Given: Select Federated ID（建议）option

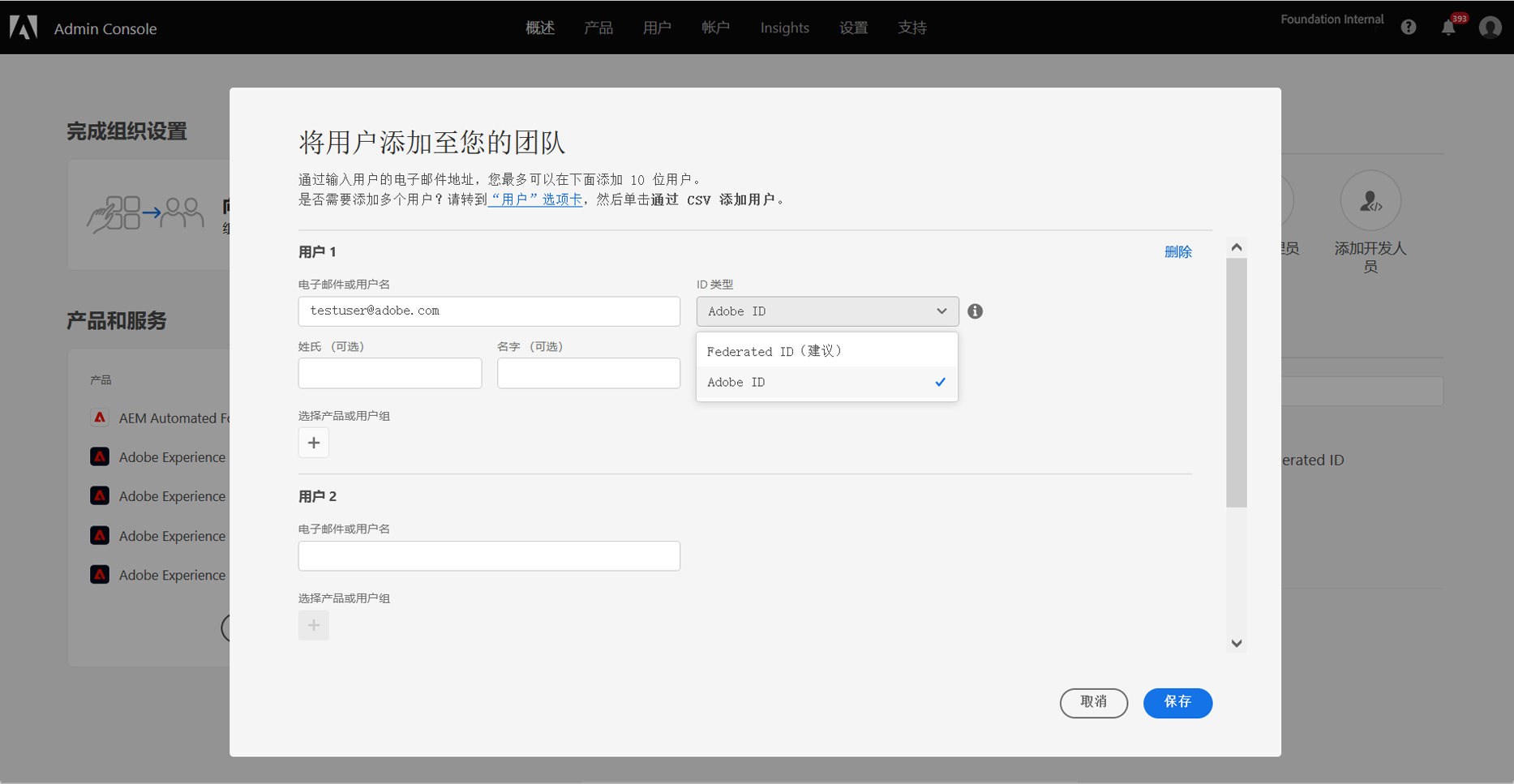Looking at the screenshot, I should click(827, 351).
